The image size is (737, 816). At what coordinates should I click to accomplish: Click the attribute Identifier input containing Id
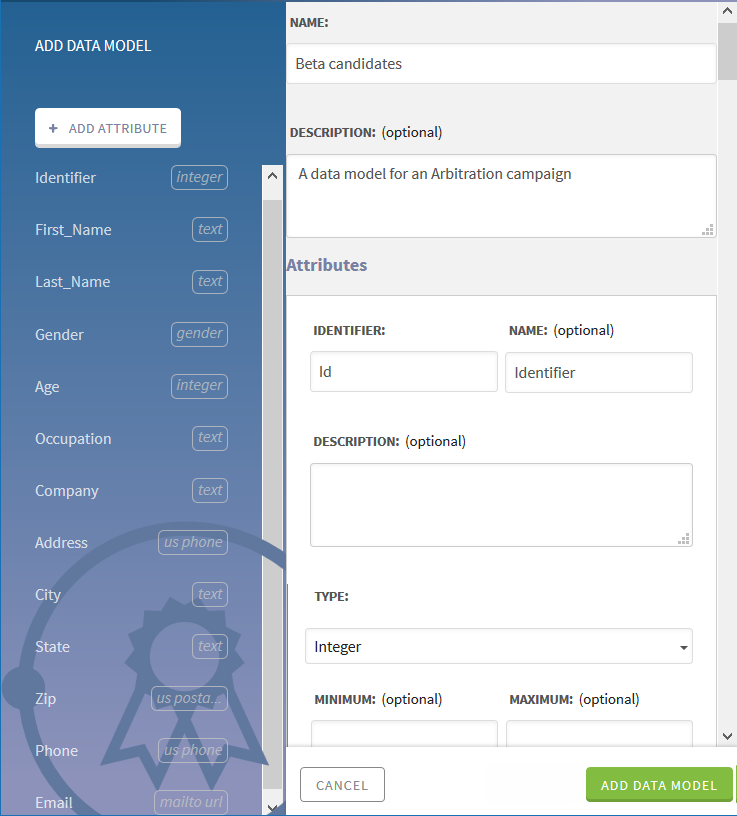pyautogui.click(x=403, y=372)
